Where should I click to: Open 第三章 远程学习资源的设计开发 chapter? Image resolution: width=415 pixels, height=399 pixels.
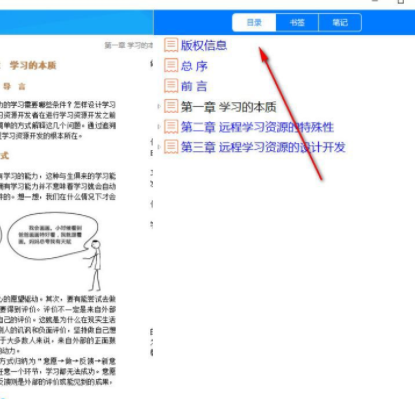click(x=263, y=147)
